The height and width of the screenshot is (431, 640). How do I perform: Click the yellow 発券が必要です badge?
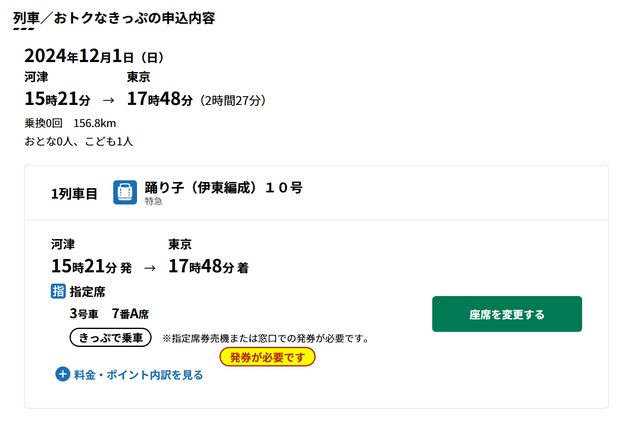(x=267, y=357)
